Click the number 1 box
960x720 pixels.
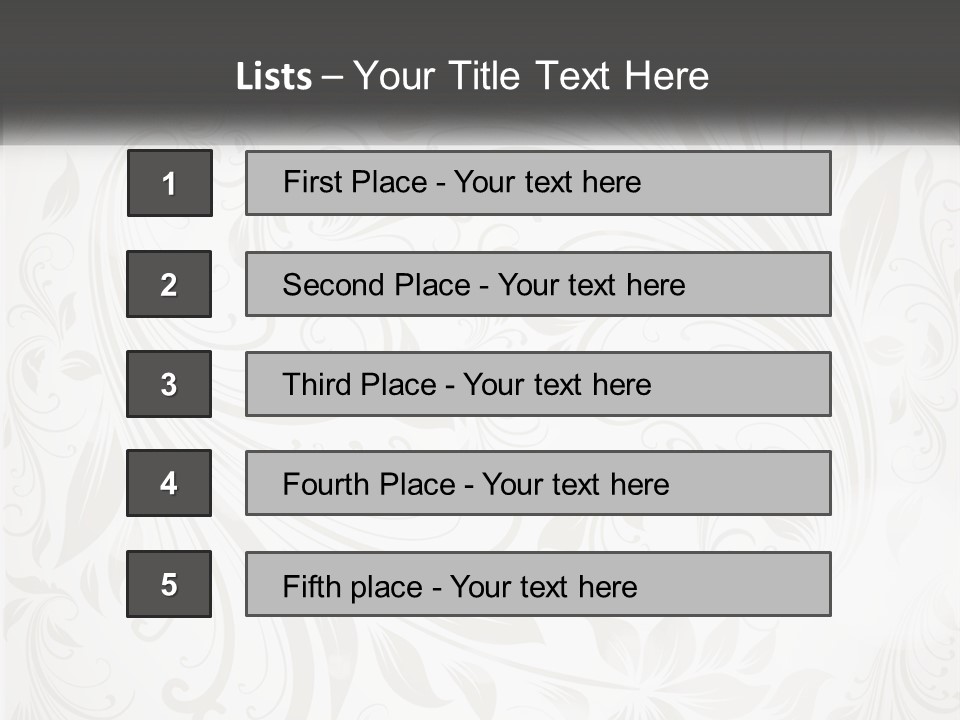coord(169,183)
